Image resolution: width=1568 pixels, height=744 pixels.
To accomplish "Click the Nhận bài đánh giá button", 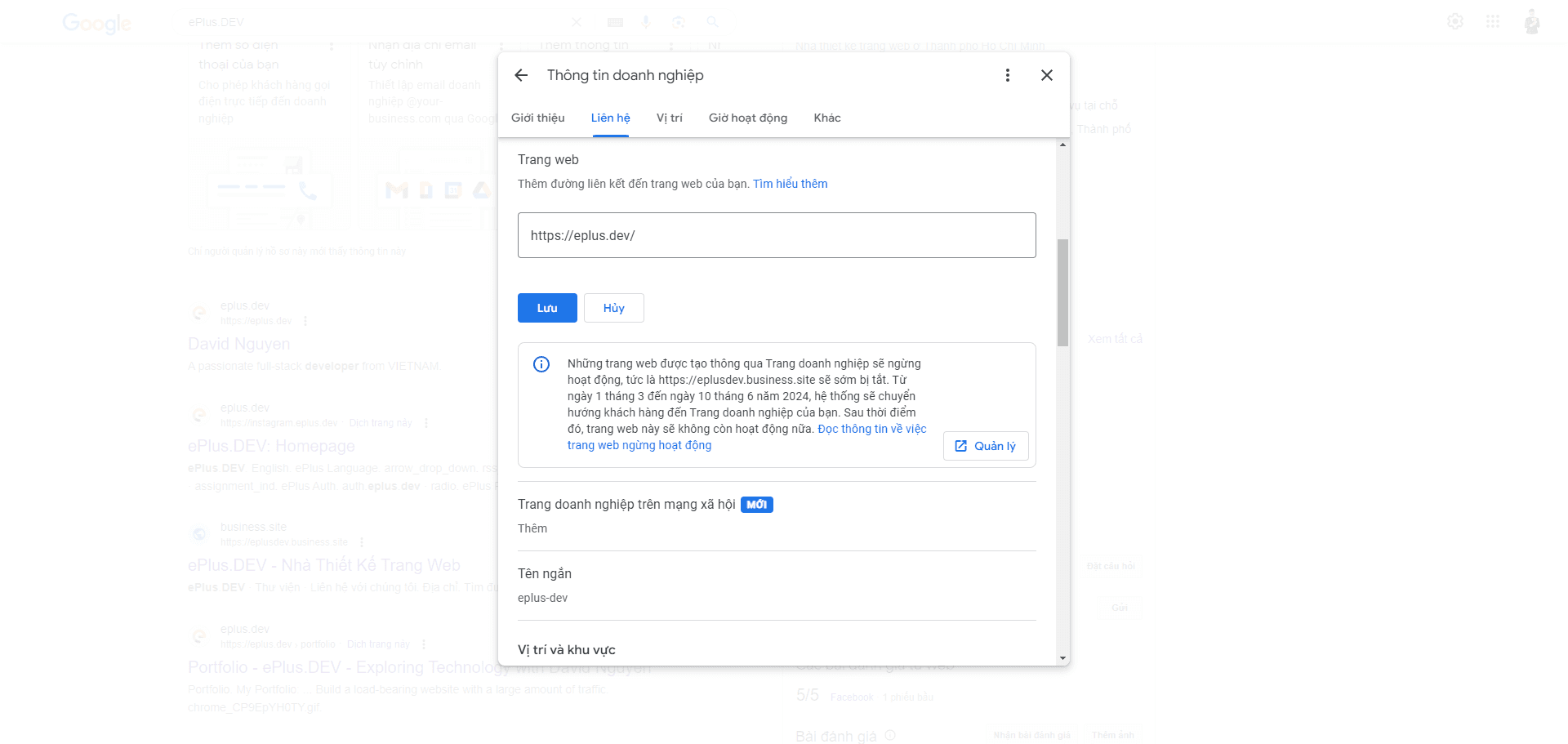I will (1031, 735).
